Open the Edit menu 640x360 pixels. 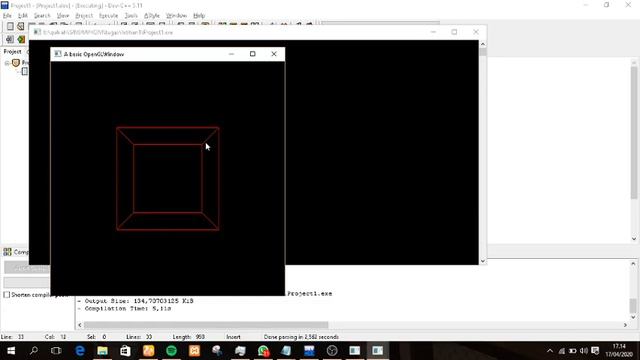click(x=22, y=16)
